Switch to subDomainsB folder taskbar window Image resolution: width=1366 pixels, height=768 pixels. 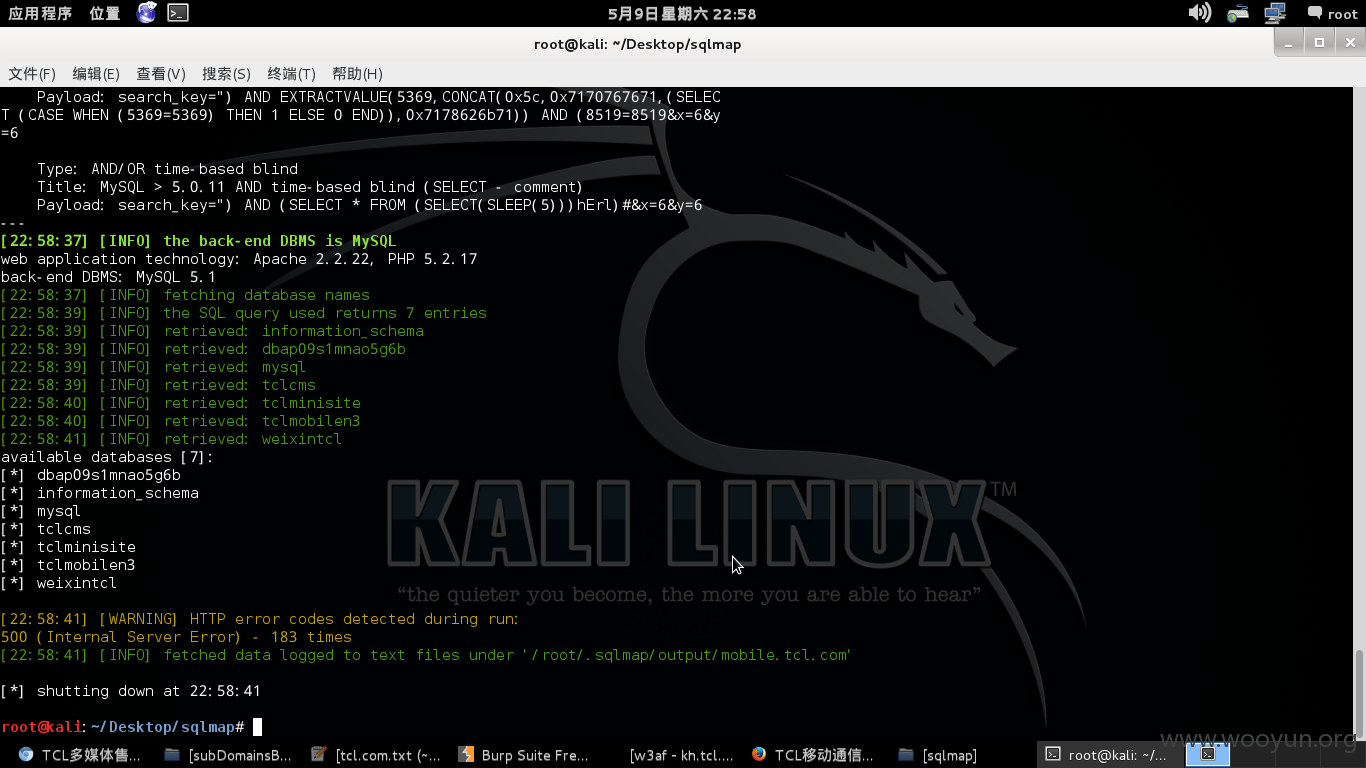[x=228, y=755]
